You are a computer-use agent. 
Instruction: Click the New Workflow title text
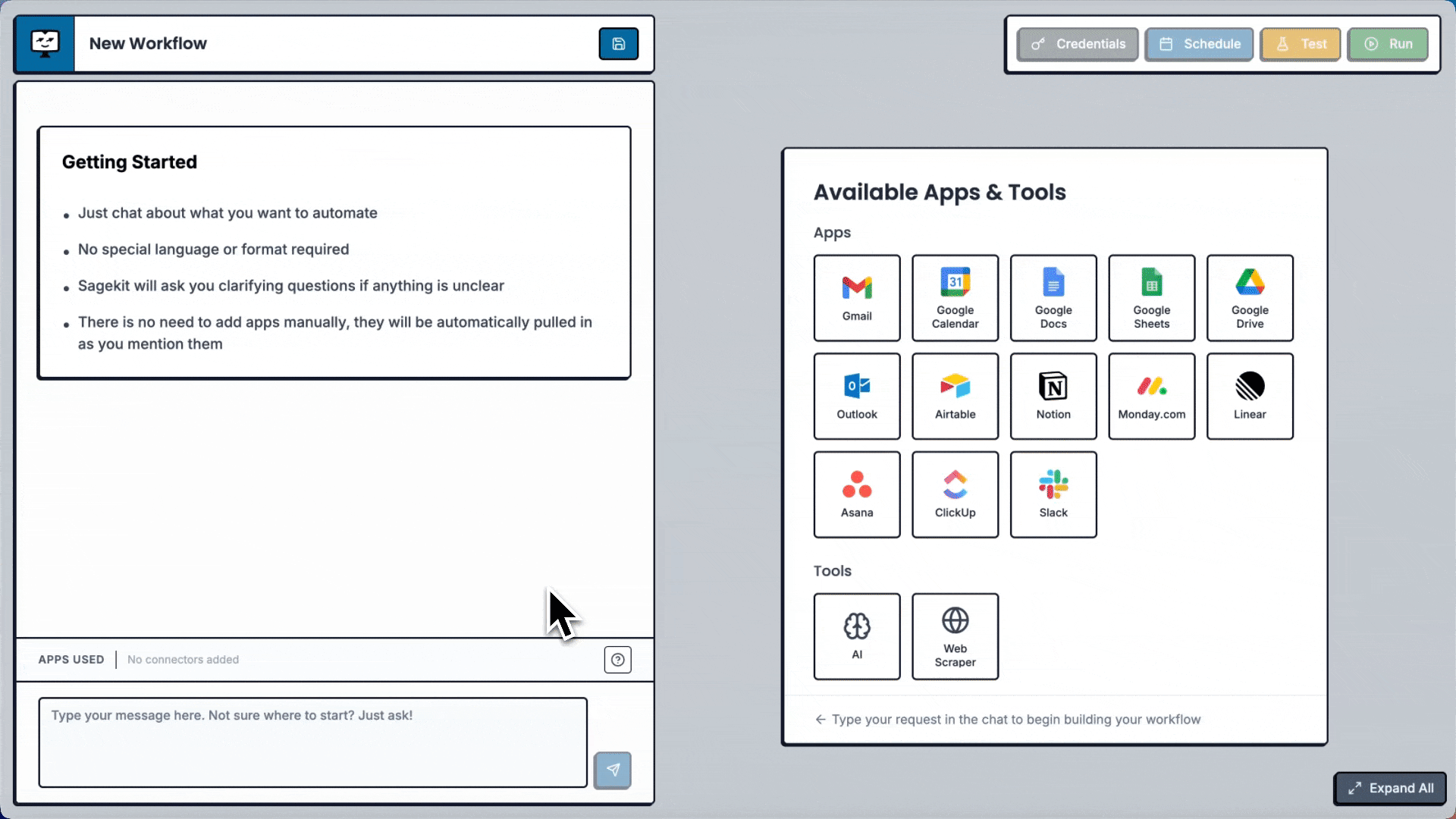pyautogui.click(x=148, y=44)
